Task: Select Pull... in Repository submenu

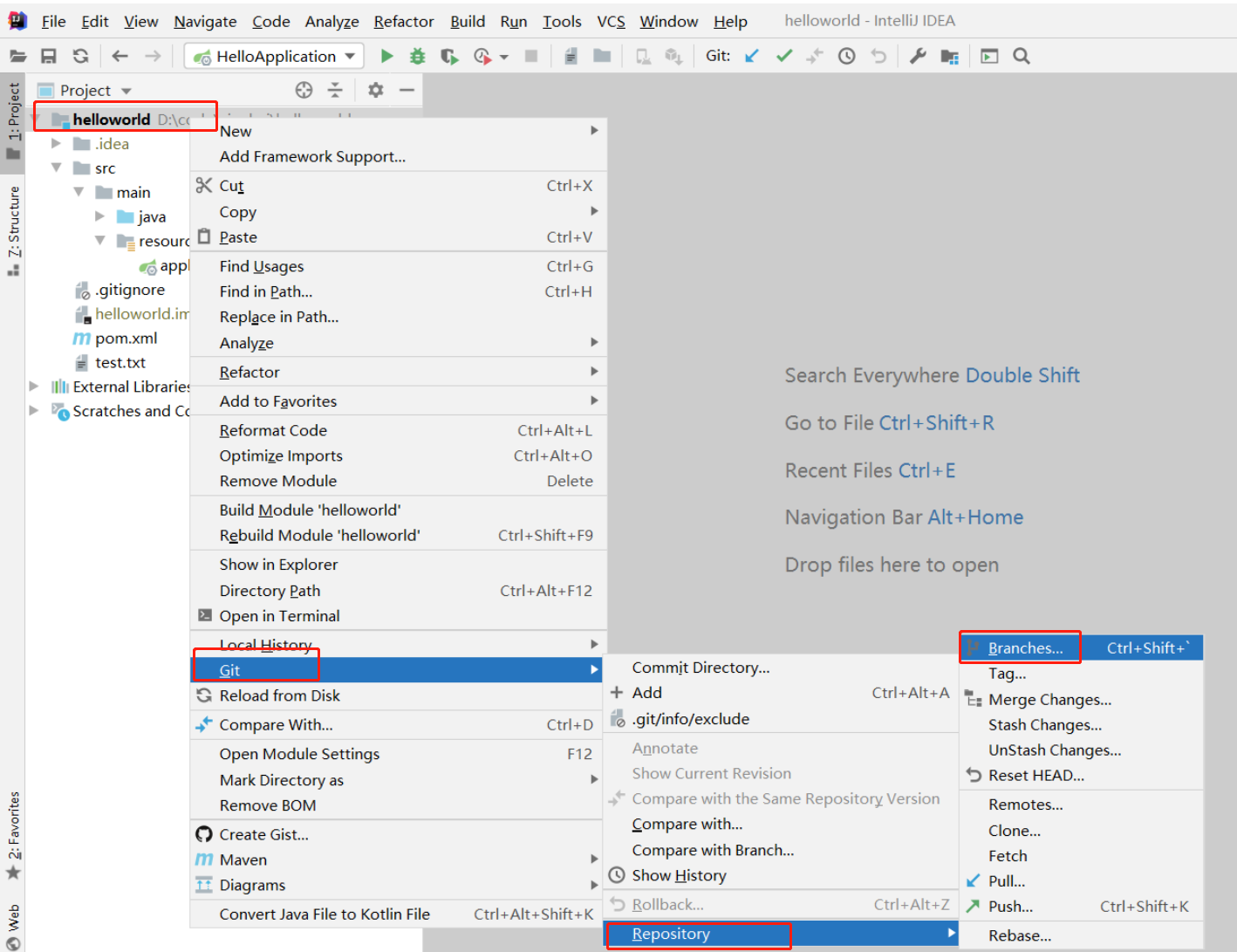Action: (x=1082, y=881)
